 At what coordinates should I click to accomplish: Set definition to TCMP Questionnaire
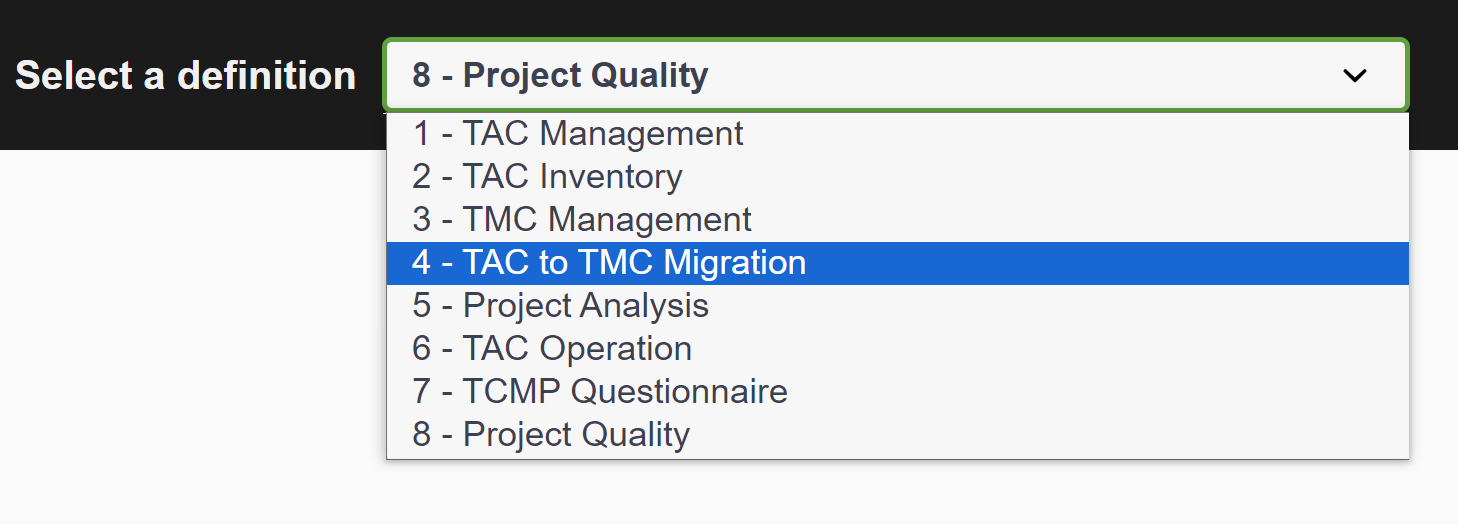[x=600, y=392]
